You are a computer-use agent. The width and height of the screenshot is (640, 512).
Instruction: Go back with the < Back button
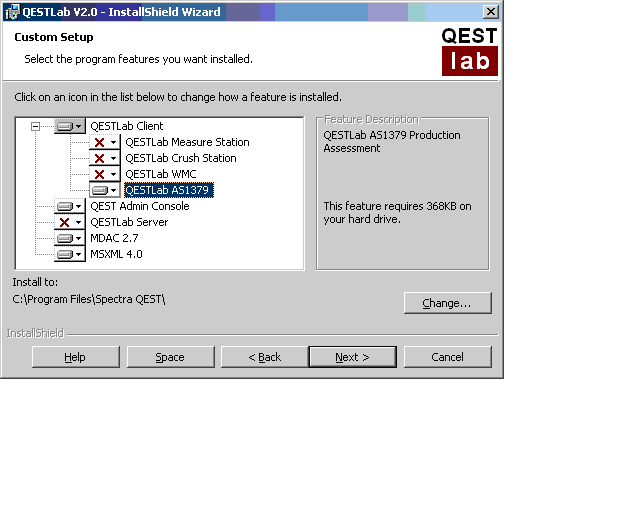coord(264,357)
